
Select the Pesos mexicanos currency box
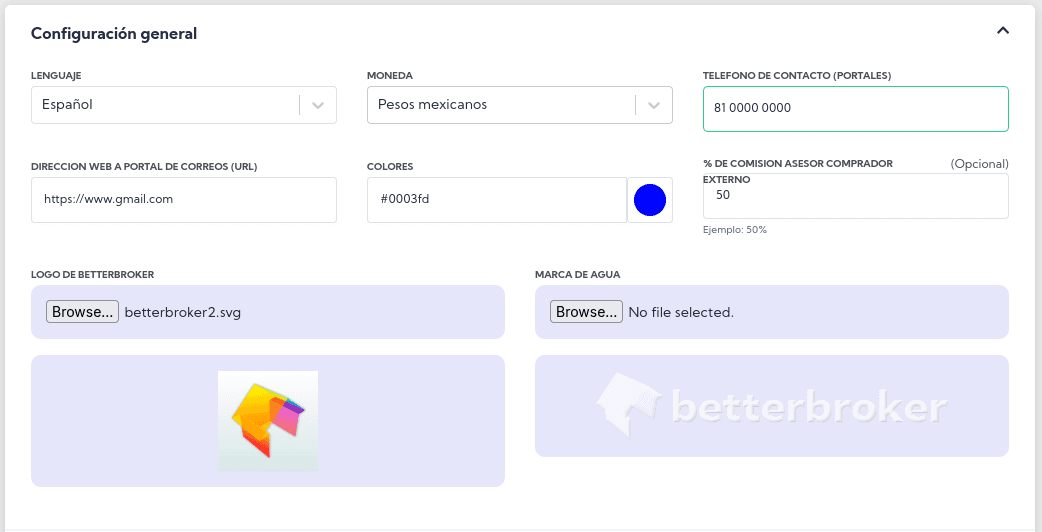pos(500,105)
